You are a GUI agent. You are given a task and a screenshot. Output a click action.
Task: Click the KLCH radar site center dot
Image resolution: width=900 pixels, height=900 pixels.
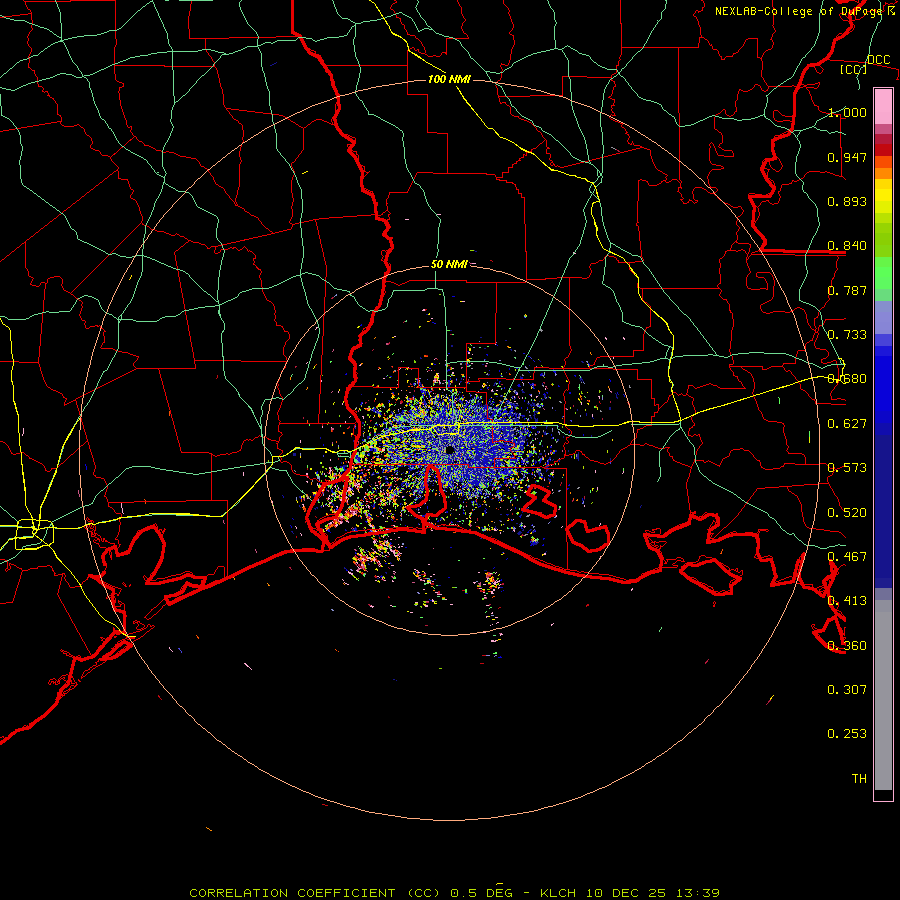pyautogui.click(x=449, y=450)
